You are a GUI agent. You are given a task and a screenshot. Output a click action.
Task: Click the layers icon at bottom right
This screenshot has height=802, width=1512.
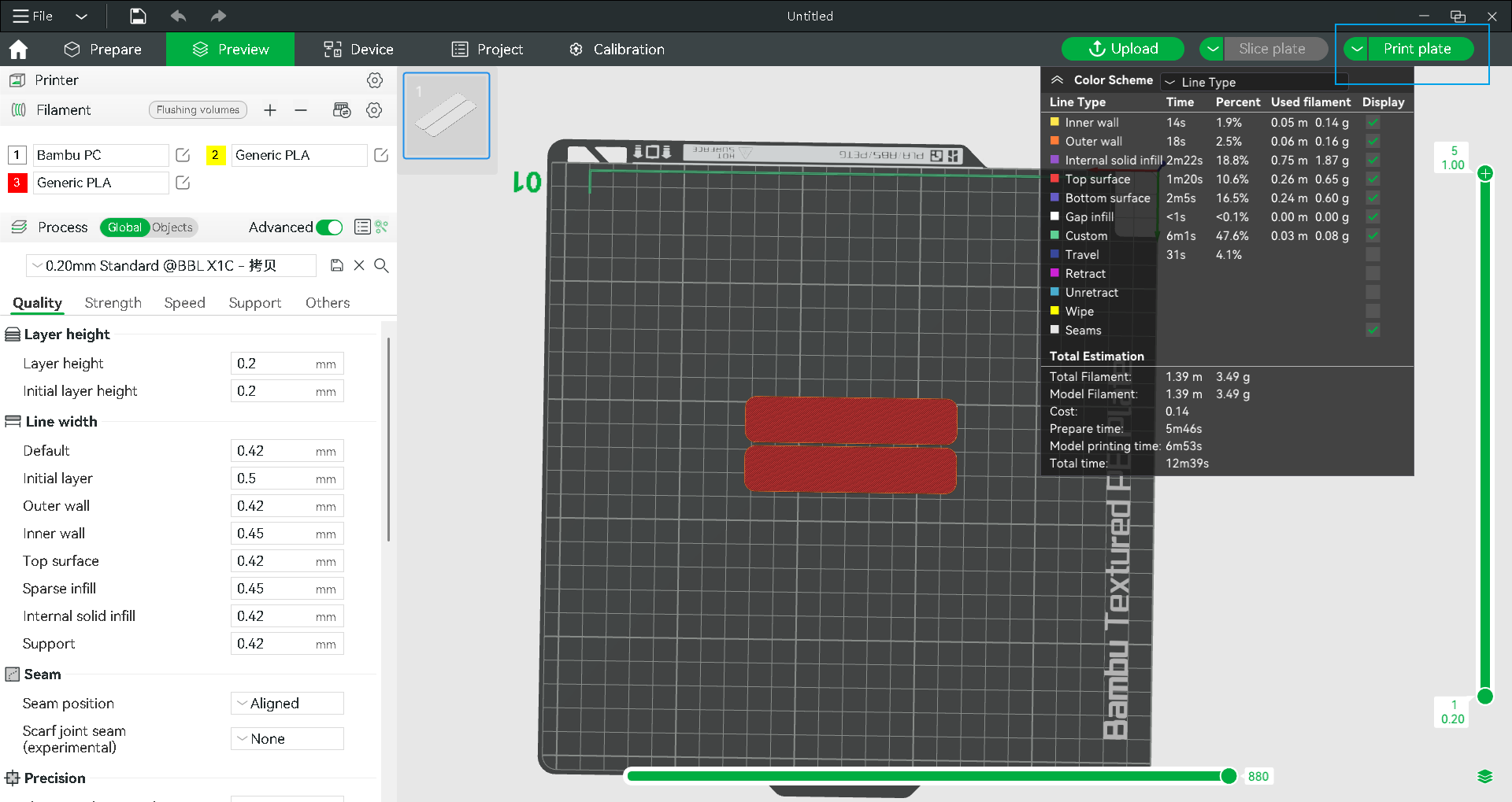[x=1485, y=777]
